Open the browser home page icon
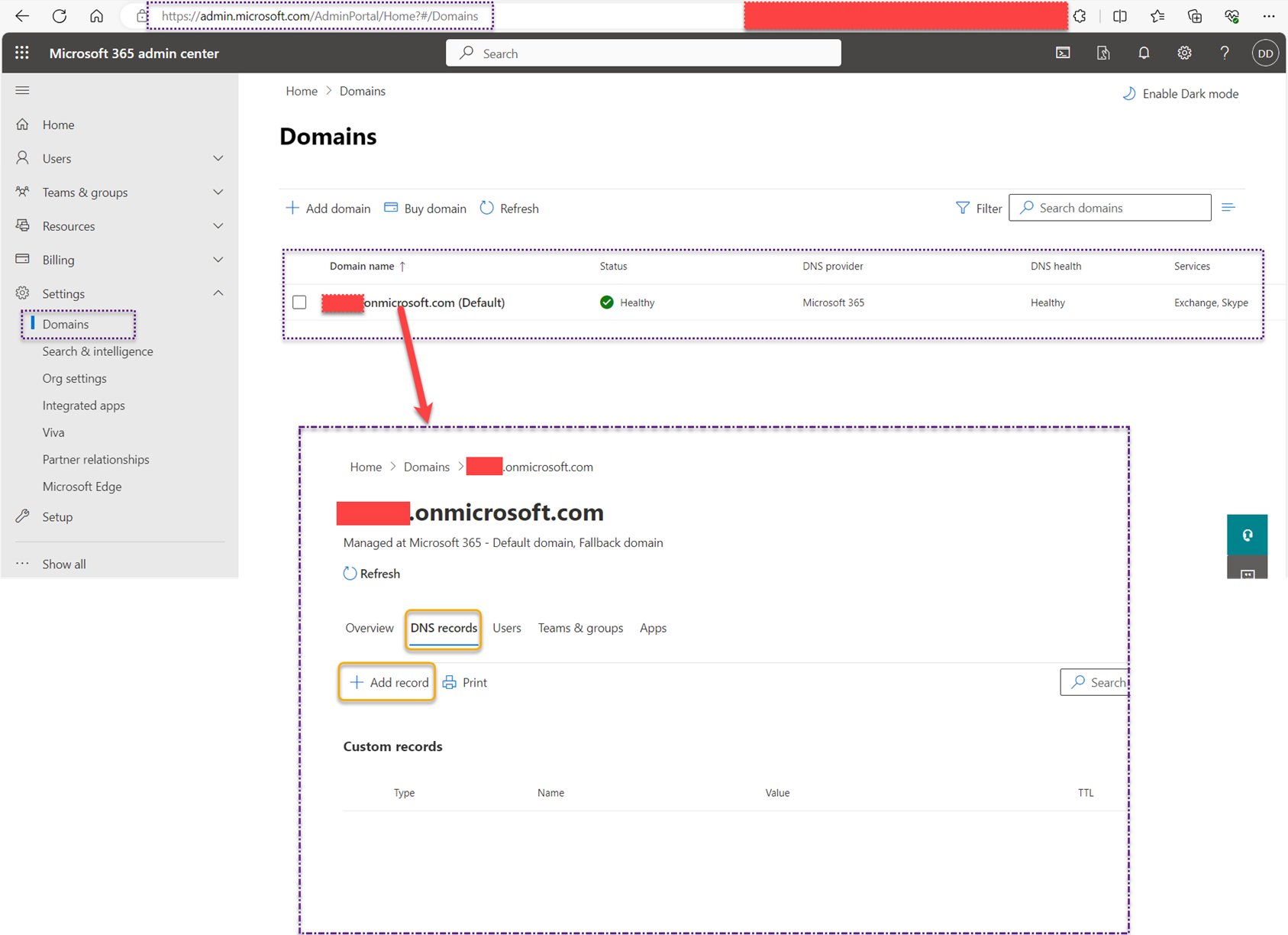Viewport: 1288px width, 935px height. coord(97,16)
